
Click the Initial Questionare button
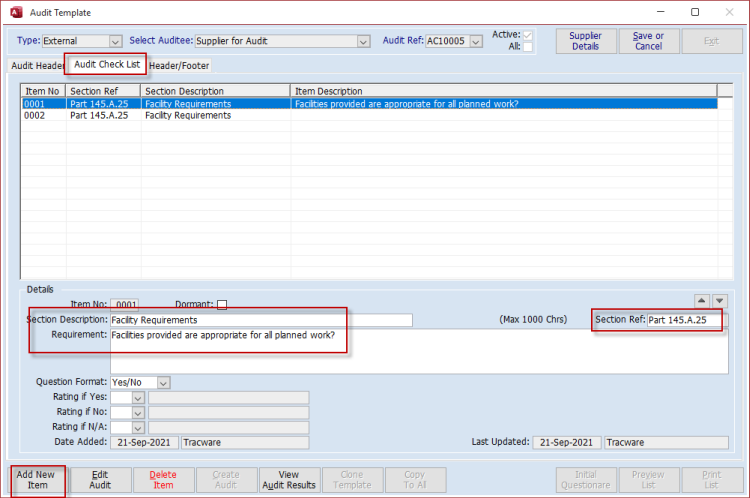coord(585,480)
